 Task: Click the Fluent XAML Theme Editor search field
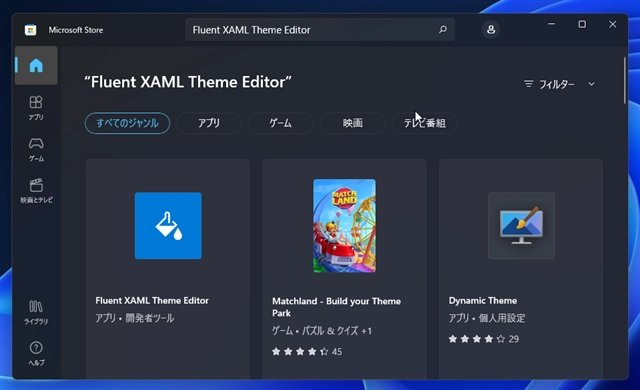320,29
